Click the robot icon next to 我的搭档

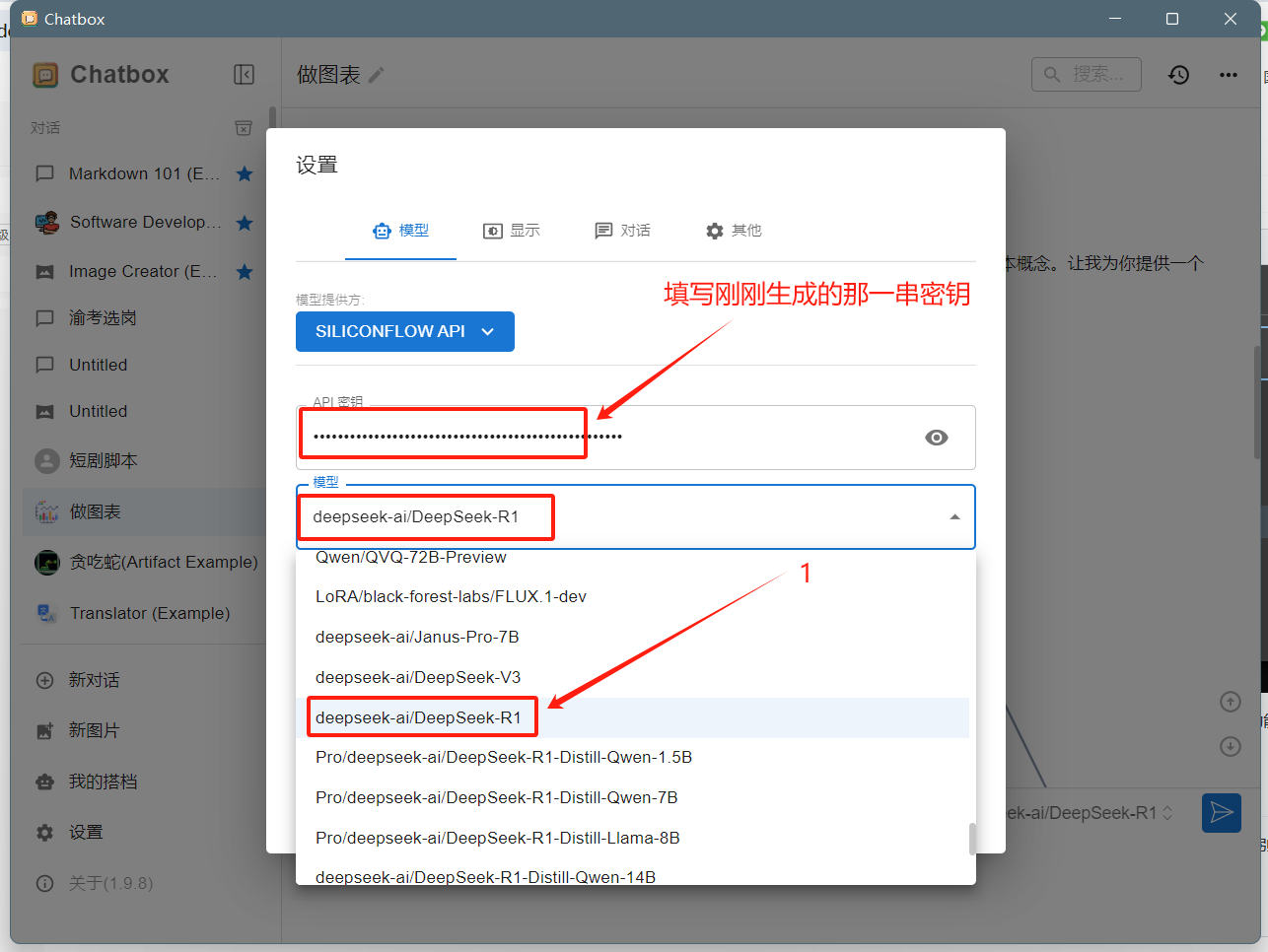[44, 782]
